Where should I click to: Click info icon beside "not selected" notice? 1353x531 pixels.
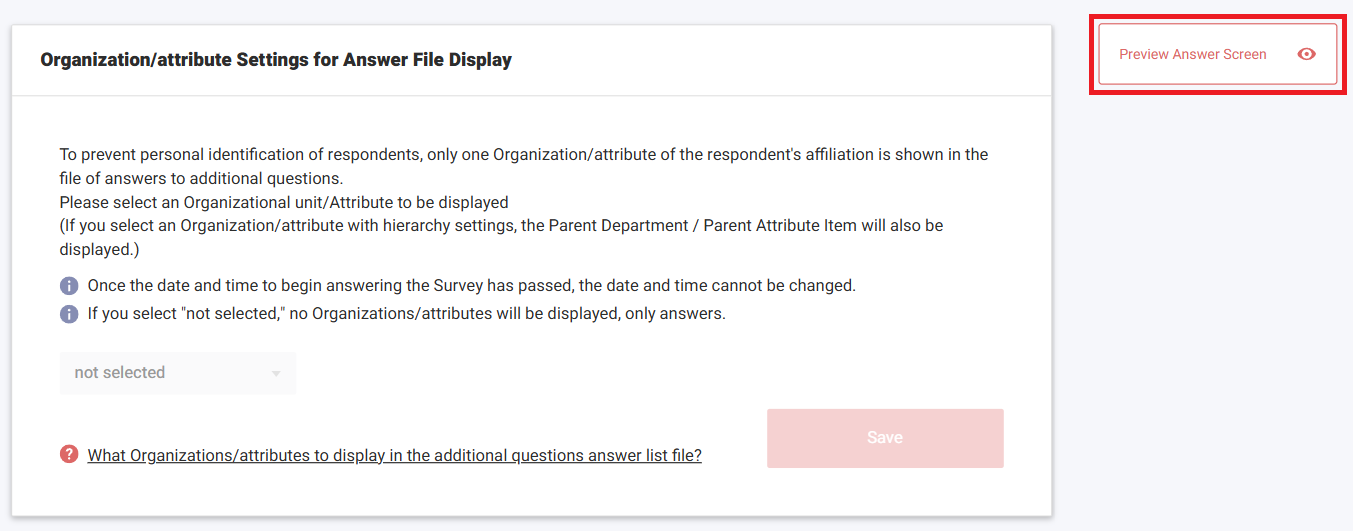click(x=69, y=314)
